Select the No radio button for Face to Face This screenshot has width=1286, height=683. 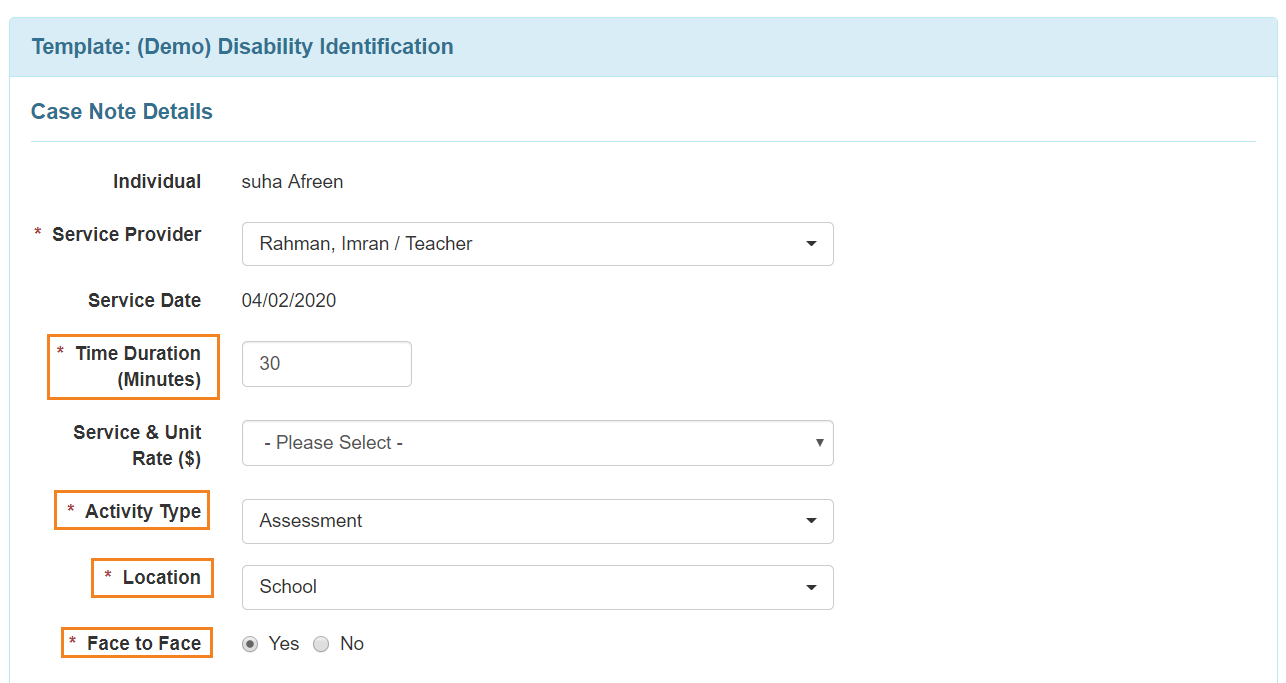[x=321, y=644]
